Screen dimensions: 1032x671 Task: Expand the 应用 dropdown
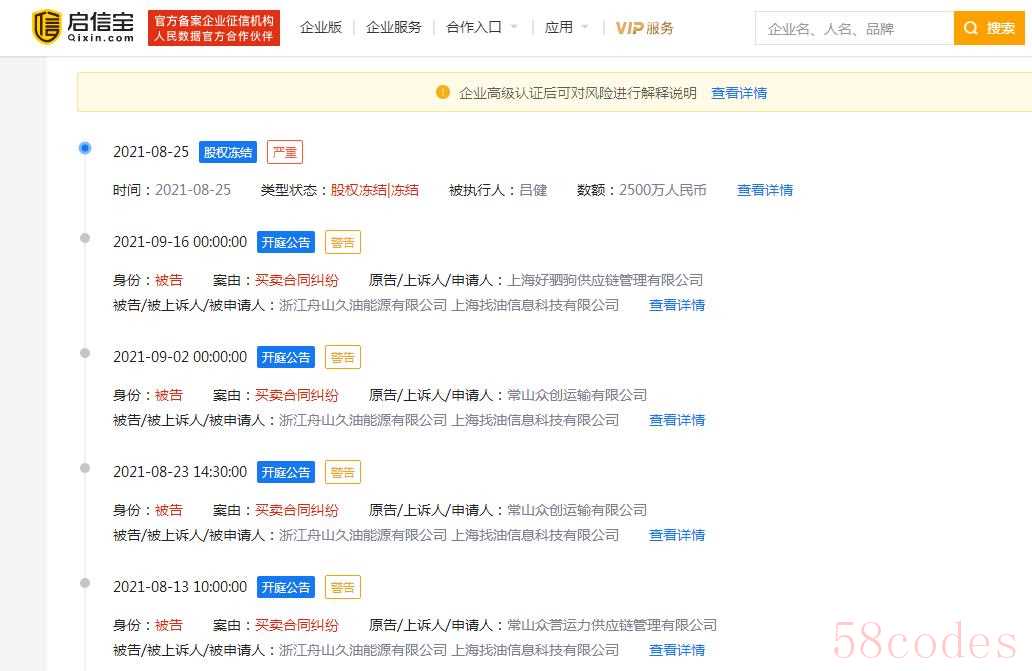[x=565, y=27]
